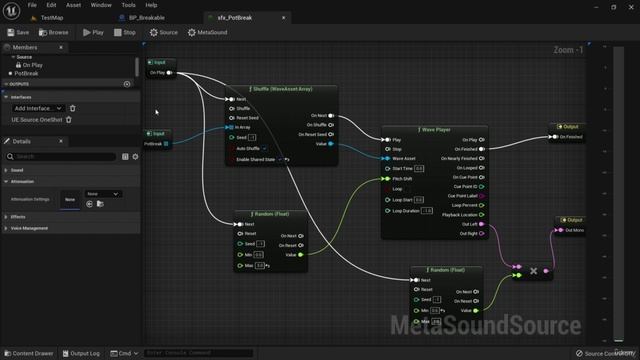Open the Tools menu
640x360 pixels.
click(x=128, y=5)
